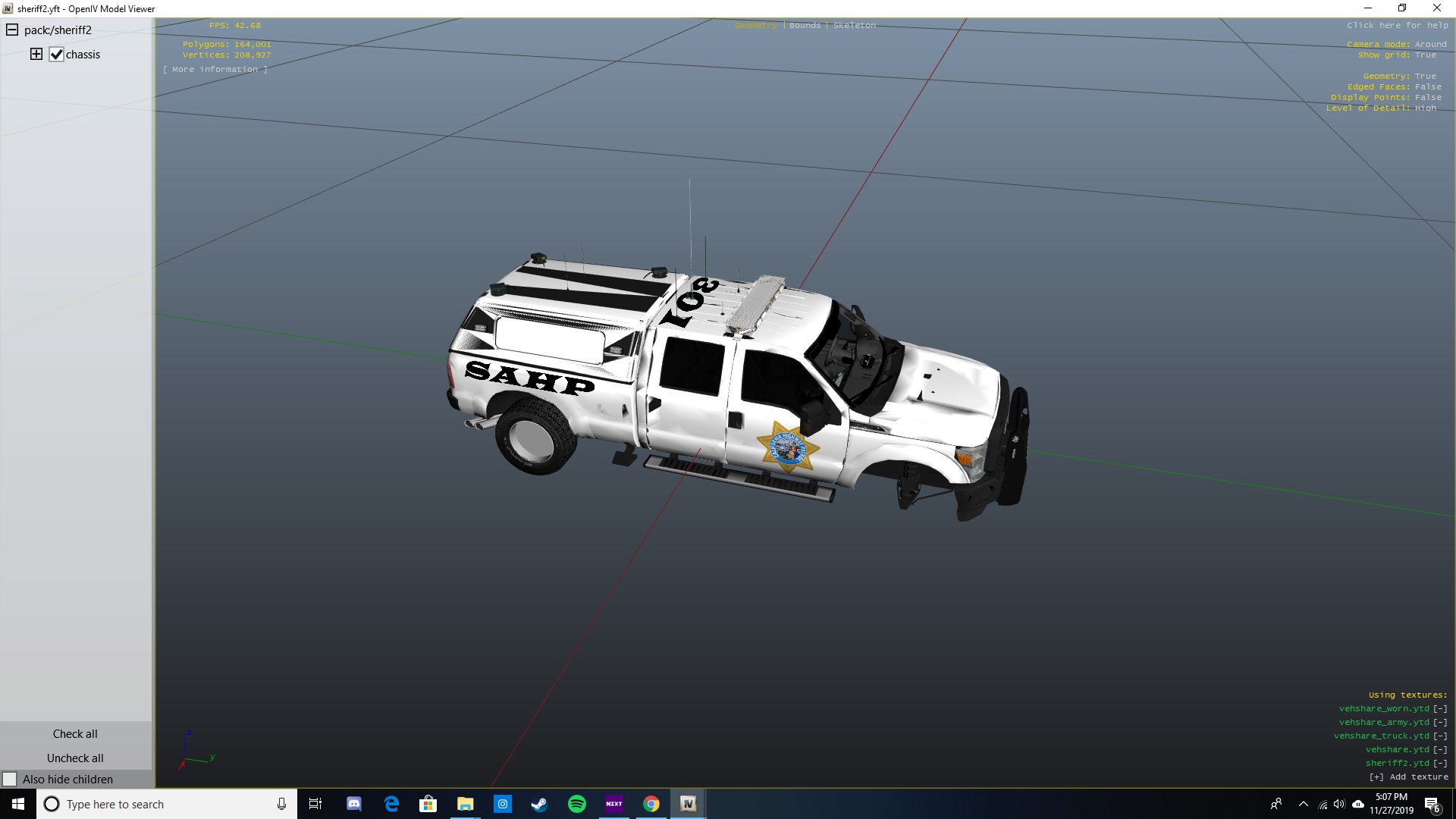Switch to Skeleton view tab
Image resolution: width=1456 pixels, height=819 pixels.
coord(854,25)
